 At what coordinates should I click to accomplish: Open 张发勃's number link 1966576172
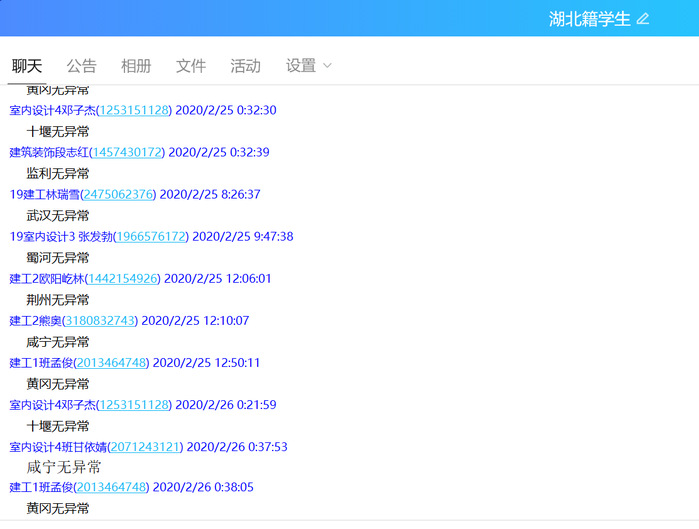[x=150, y=237]
